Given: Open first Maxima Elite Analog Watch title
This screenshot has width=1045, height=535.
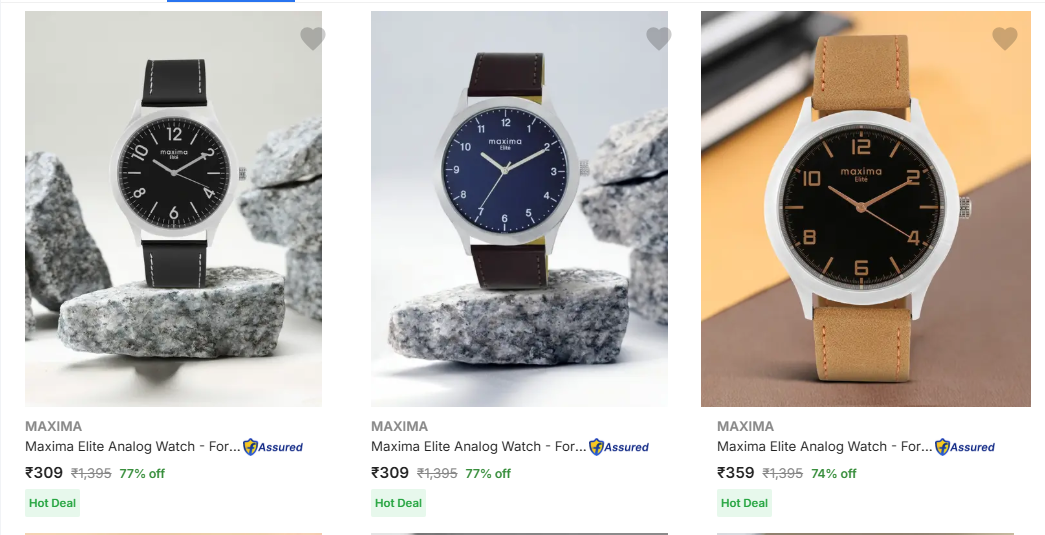Looking at the screenshot, I should (133, 446).
